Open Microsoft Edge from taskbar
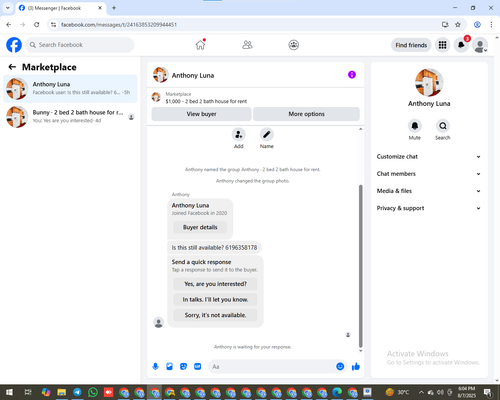The image size is (500, 400). 337,392
